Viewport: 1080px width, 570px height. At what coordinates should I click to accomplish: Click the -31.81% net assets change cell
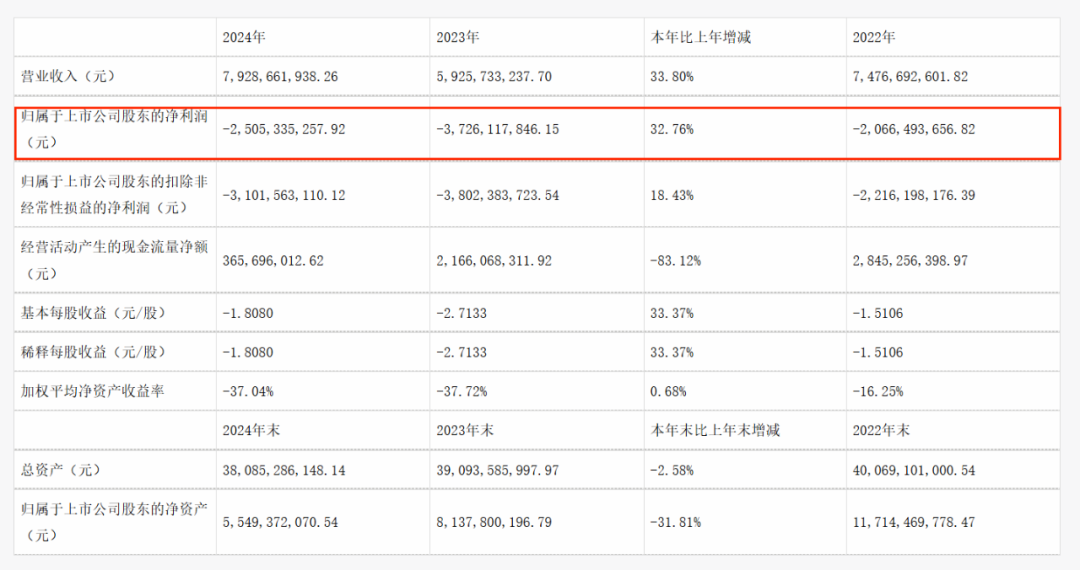point(675,522)
